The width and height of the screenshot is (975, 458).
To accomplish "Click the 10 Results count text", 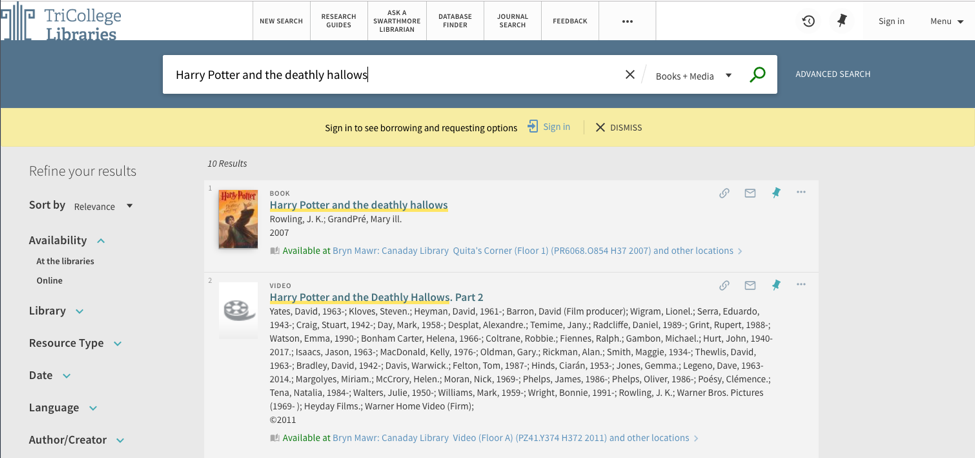I will (x=227, y=164).
